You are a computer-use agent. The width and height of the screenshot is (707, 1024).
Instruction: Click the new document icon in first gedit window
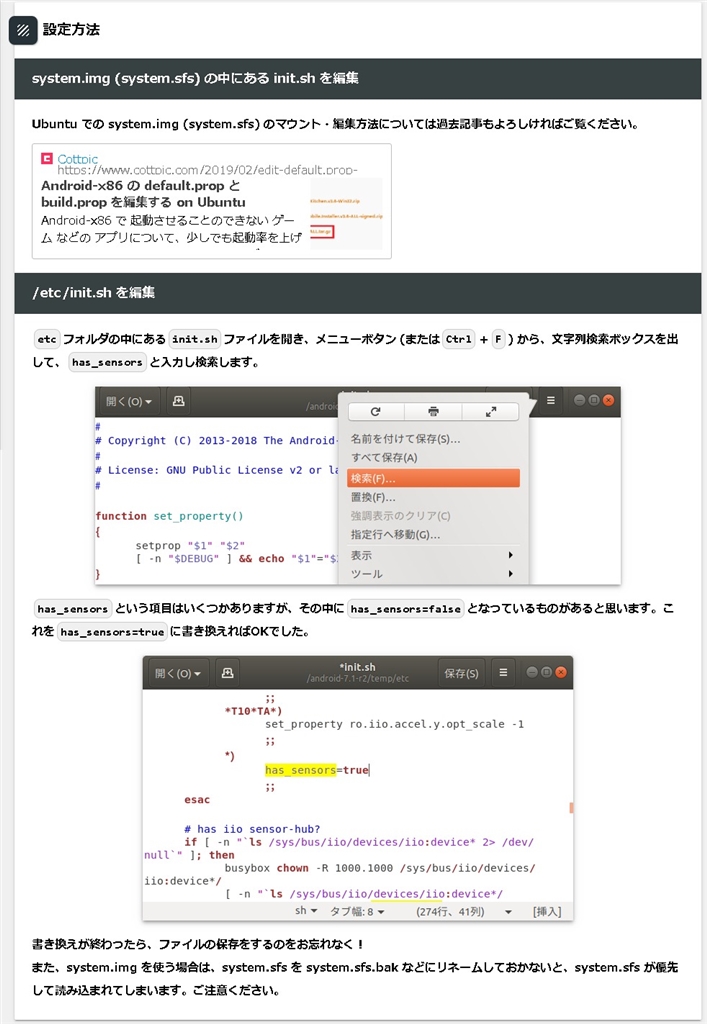(178, 401)
